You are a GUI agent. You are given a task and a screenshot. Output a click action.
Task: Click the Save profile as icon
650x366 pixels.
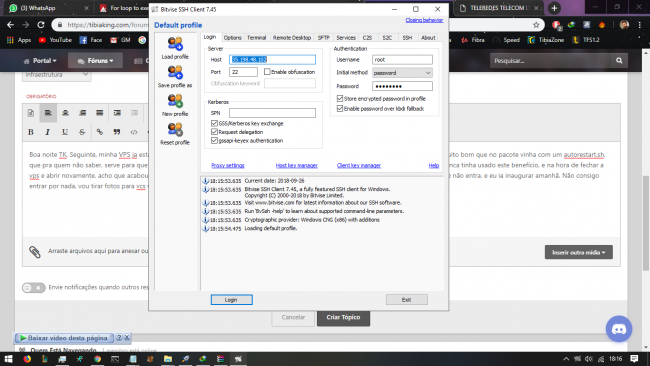175,72
